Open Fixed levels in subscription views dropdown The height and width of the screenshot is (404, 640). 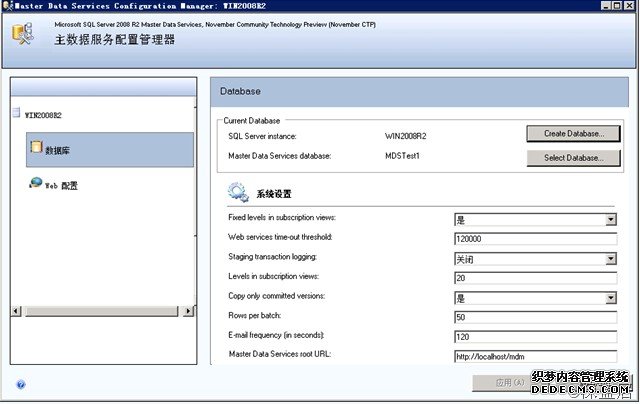[610, 220]
